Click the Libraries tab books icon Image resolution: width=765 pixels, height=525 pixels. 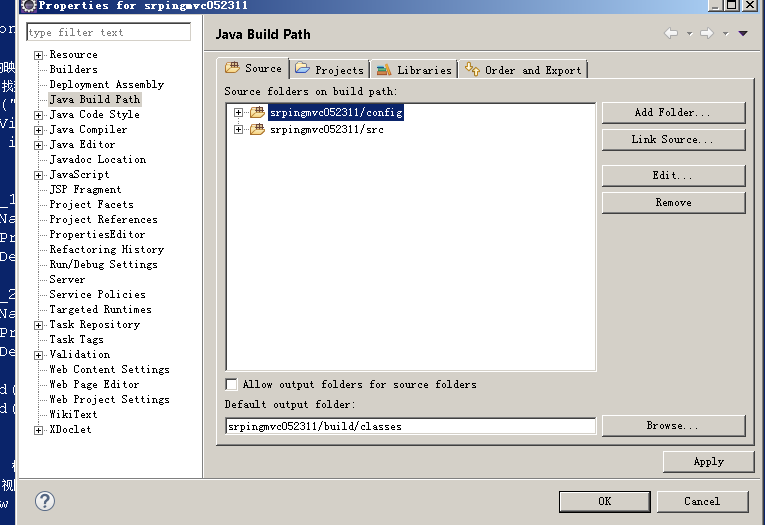tap(384, 70)
